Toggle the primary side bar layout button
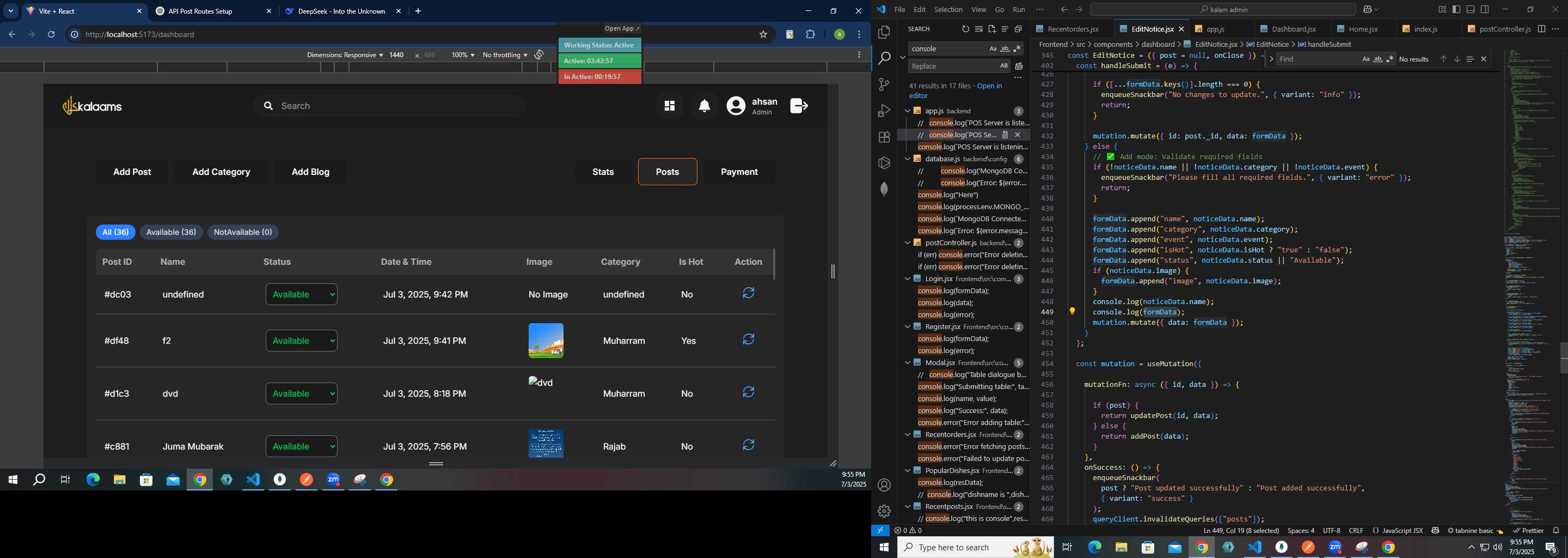Image resolution: width=1568 pixels, height=558 pixels. click(1456, 9)
